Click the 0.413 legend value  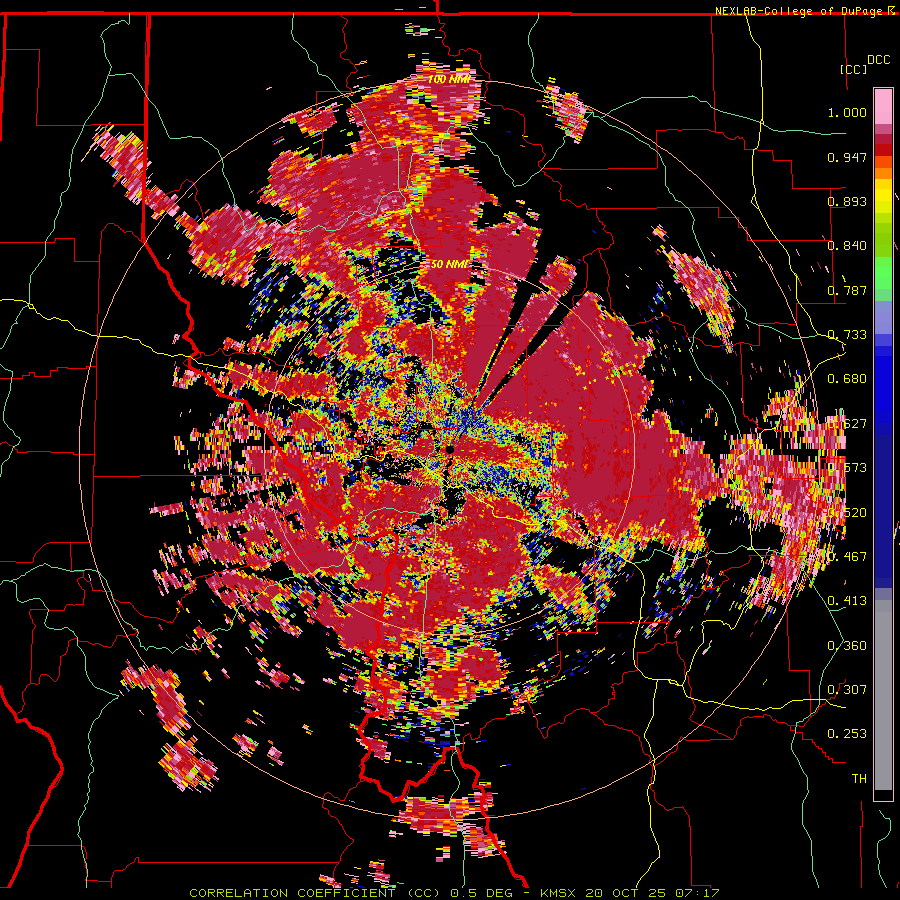[x=847, y=601]
